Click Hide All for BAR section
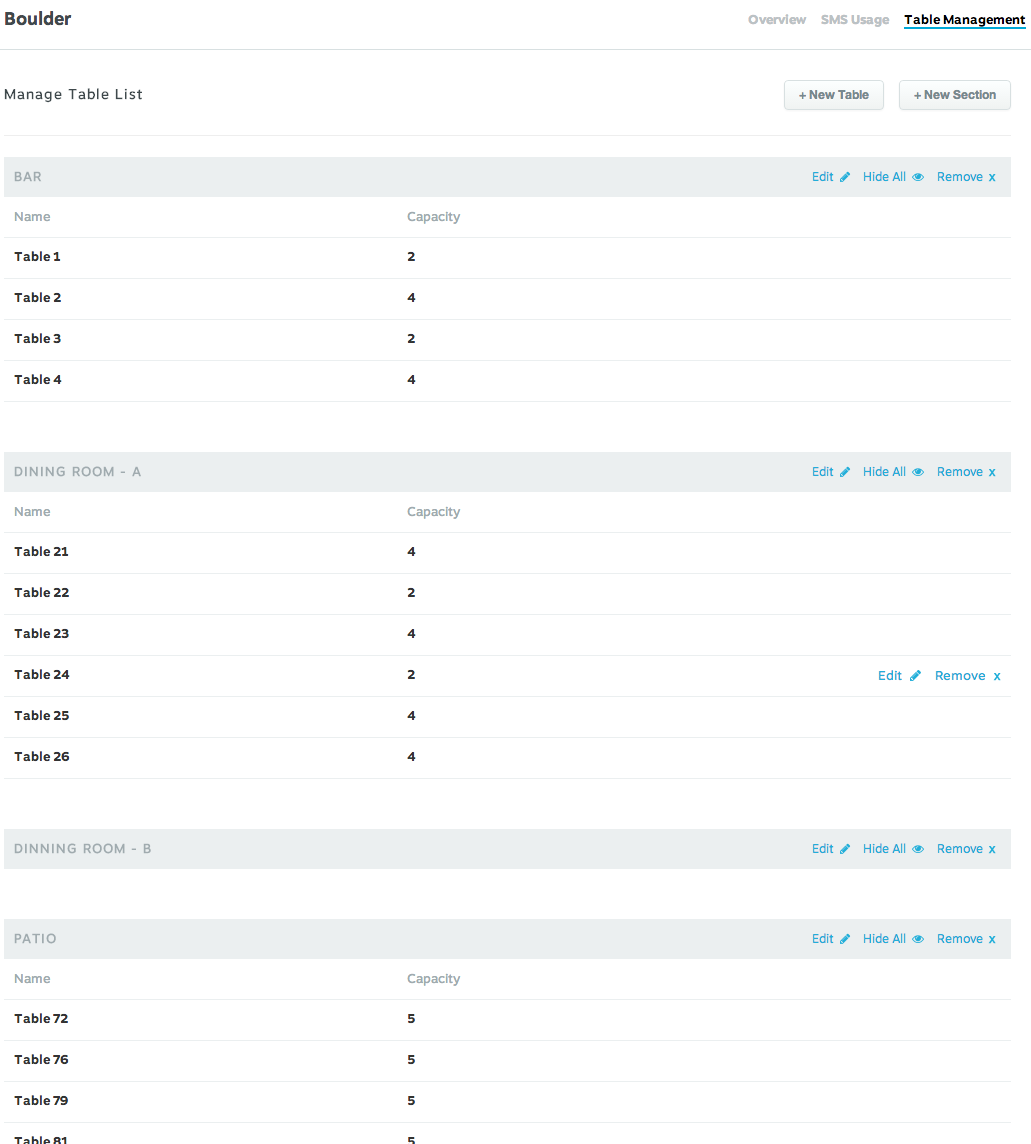Screen dimensions: 1031x1144 click(x=884, y=177)
